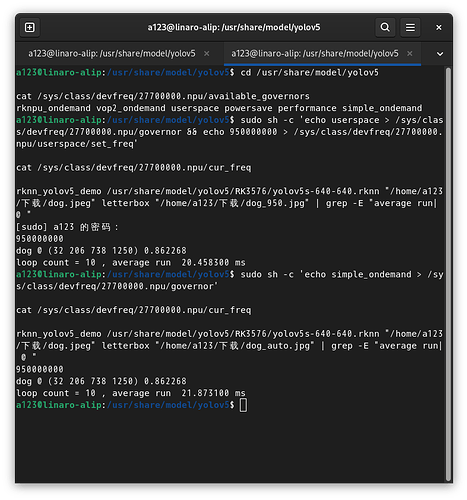Screen dimensions: 467x500
Task: Open the terminal search tool
Action: pyautogui.click(x=385, y=27)
